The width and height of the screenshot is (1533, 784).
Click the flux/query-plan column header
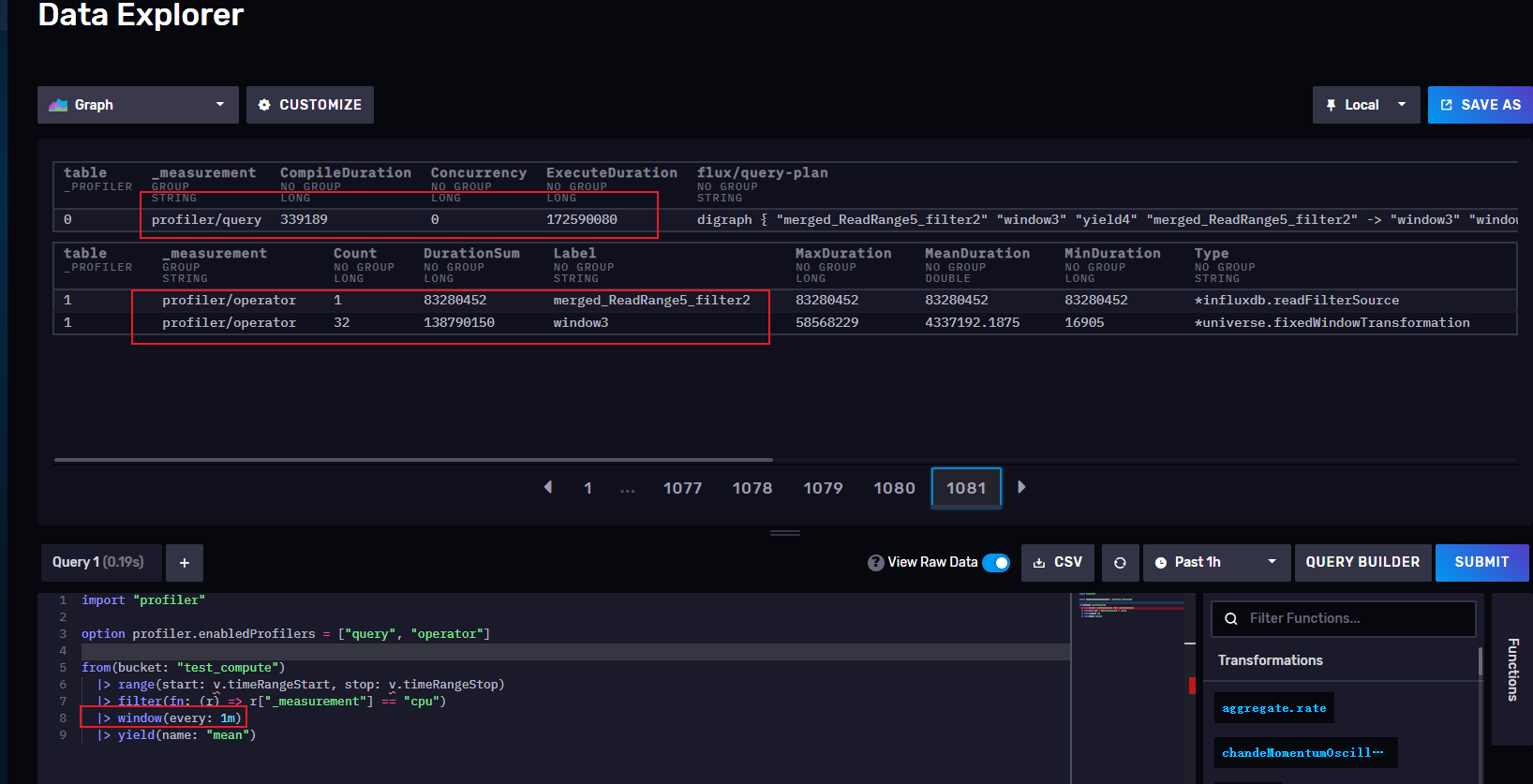[763, 172]
